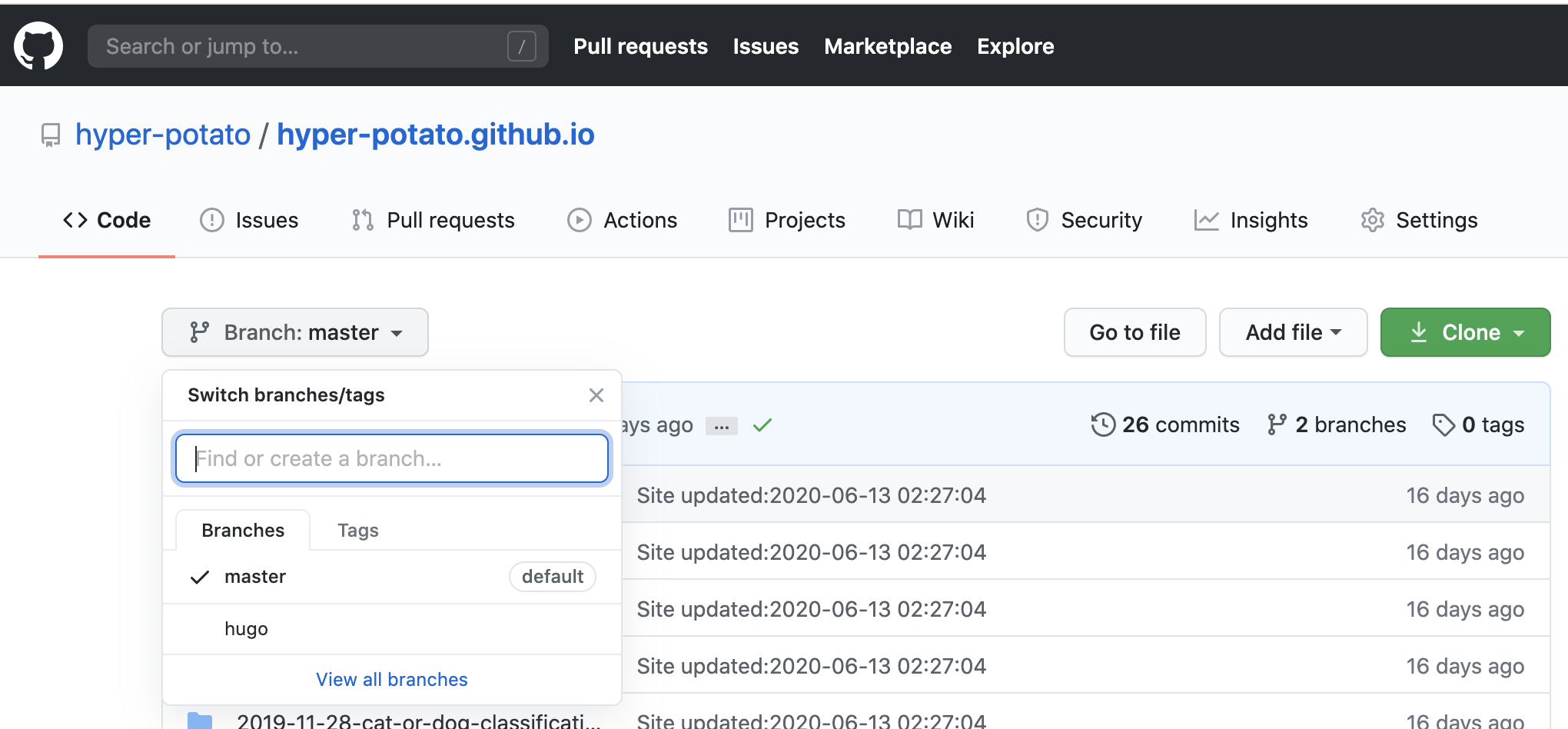
Task: Open the green Clone dropdown
Action: point(1465,332)
